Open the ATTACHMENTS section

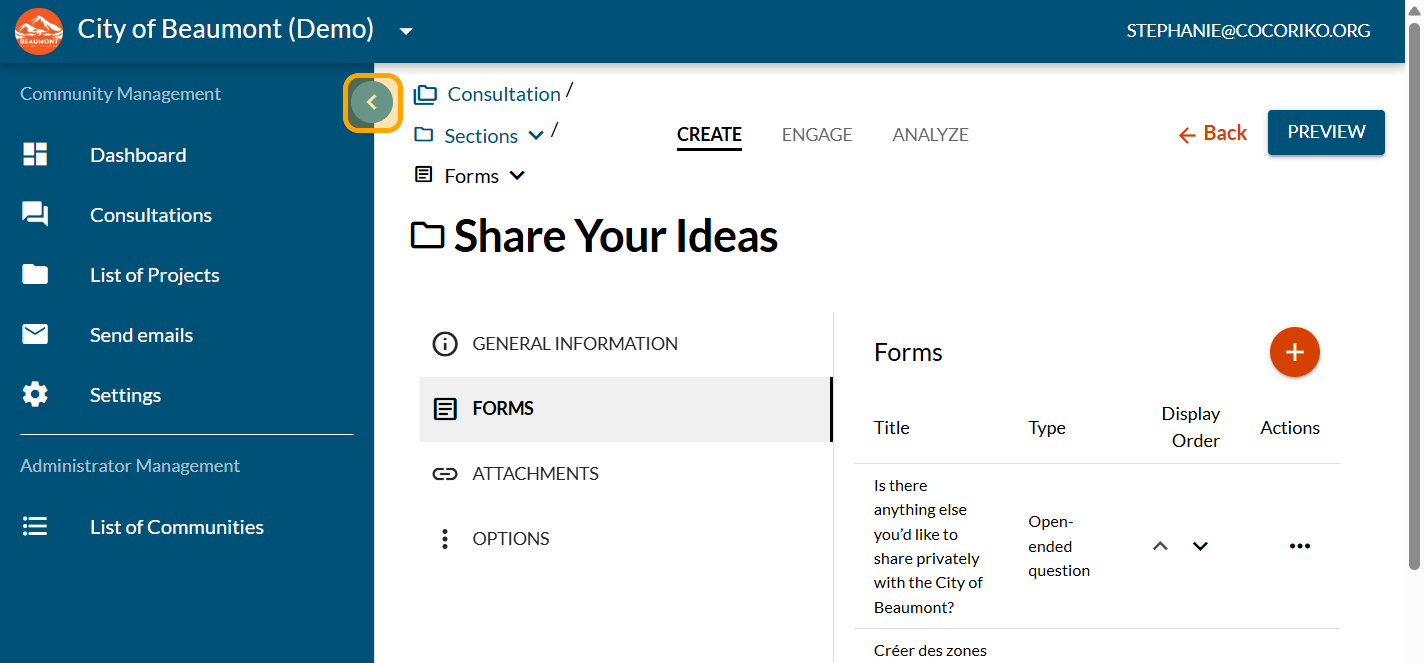535,474
